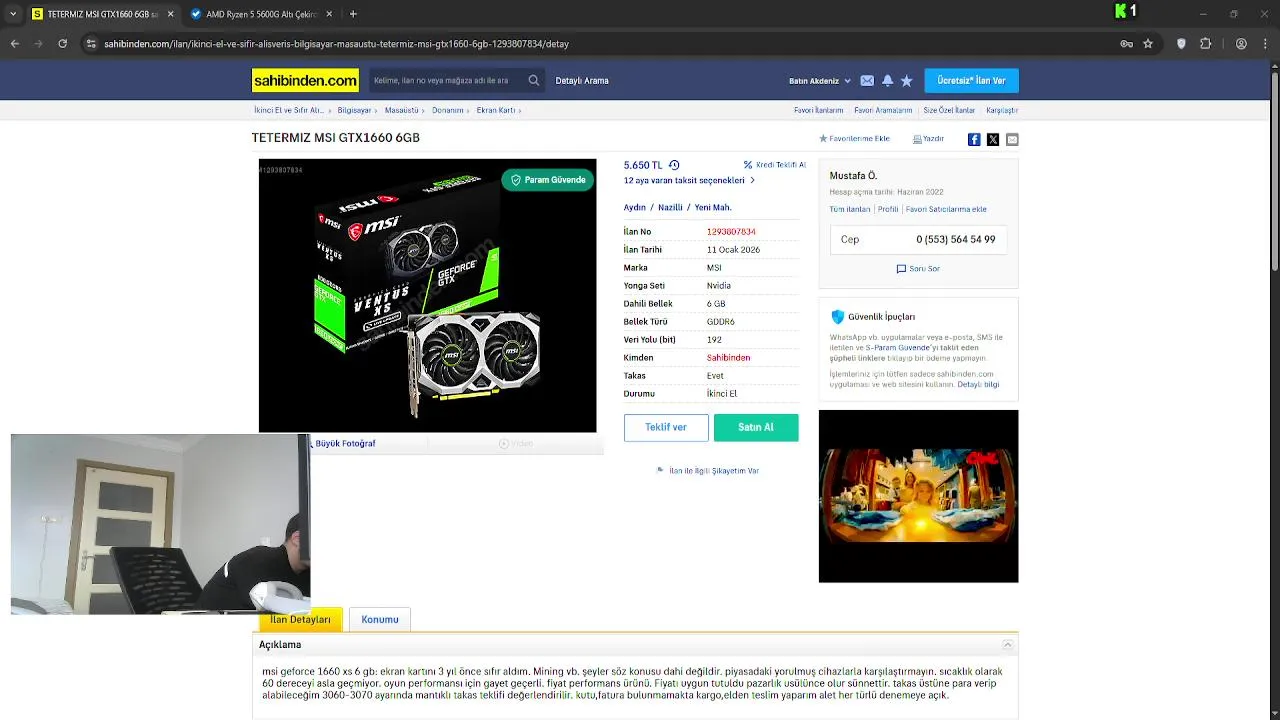Viewport: 1280px width, 720px height.
Task: Open Detaylı Arama link
Action: (x=582, y=81)
